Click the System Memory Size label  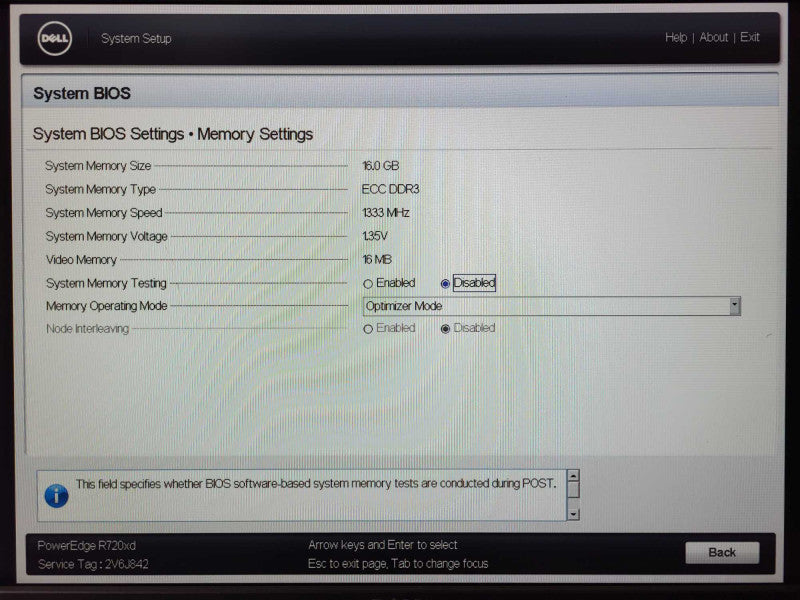pyautogui.click(x=98, y=166)
